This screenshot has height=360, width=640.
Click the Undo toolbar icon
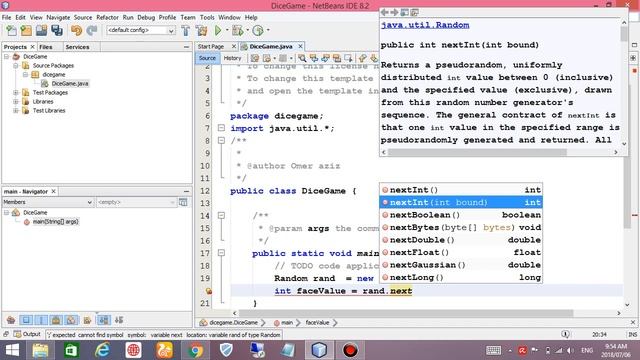tap(76, 30)
